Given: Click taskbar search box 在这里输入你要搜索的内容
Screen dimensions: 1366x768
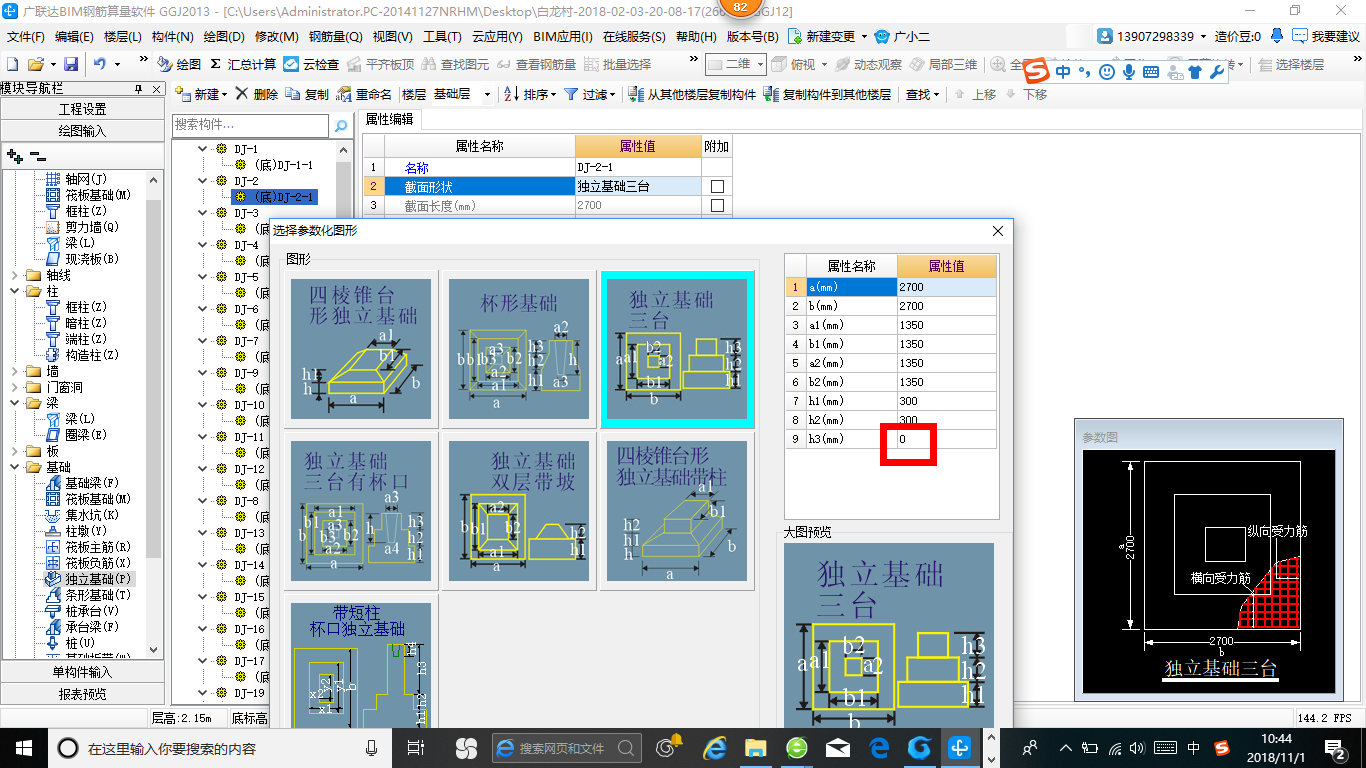Looking at the screenshot, I should [220, 747].
